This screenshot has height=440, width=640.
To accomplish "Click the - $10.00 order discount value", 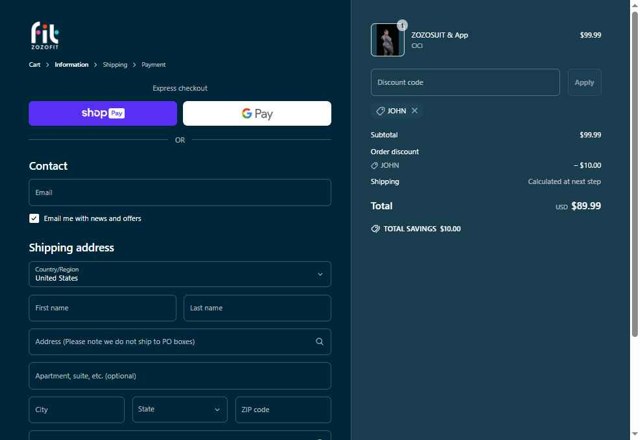I will point(587,165).
